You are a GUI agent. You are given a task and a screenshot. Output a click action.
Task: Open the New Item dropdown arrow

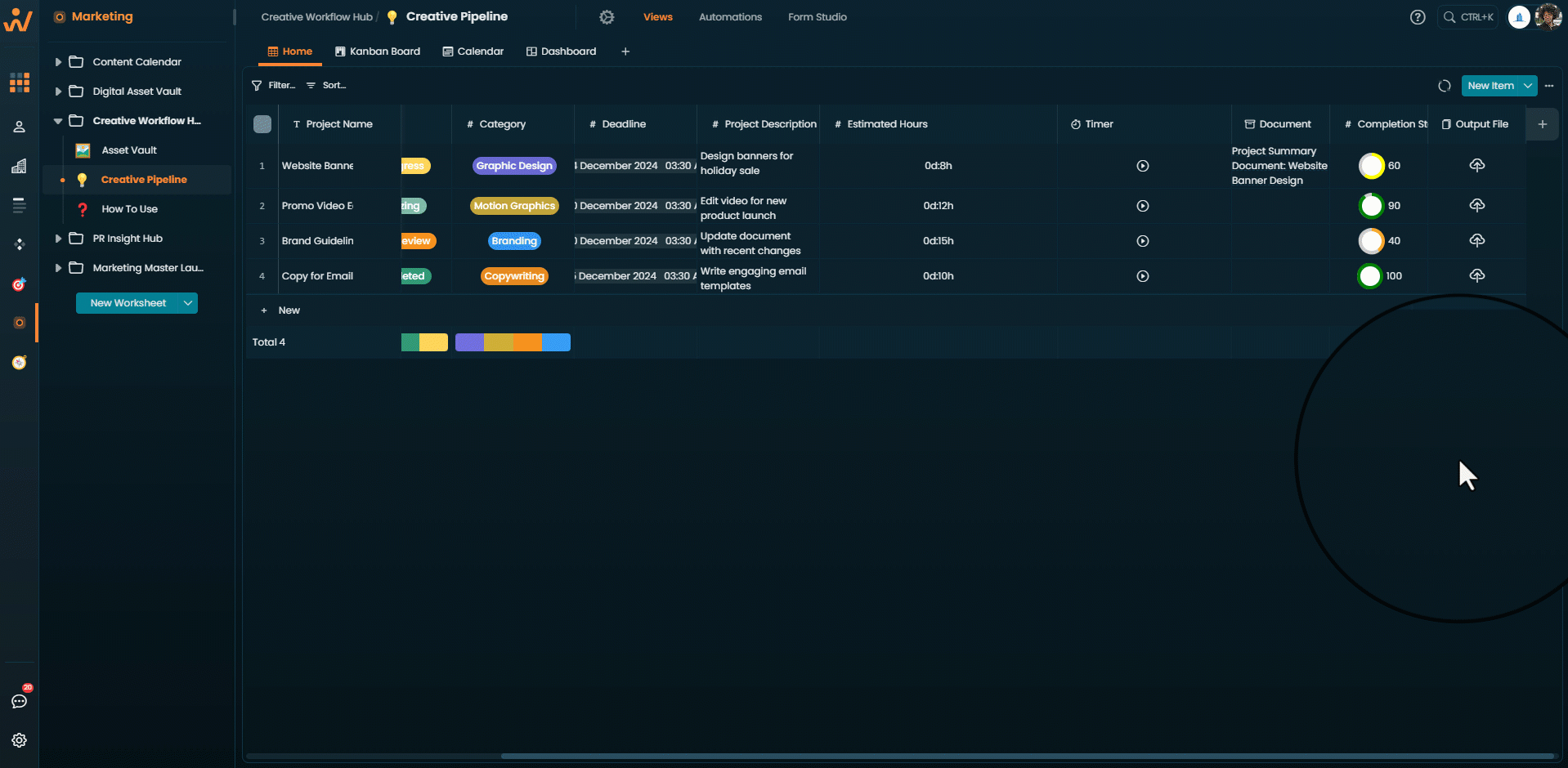pos(1528,86)
